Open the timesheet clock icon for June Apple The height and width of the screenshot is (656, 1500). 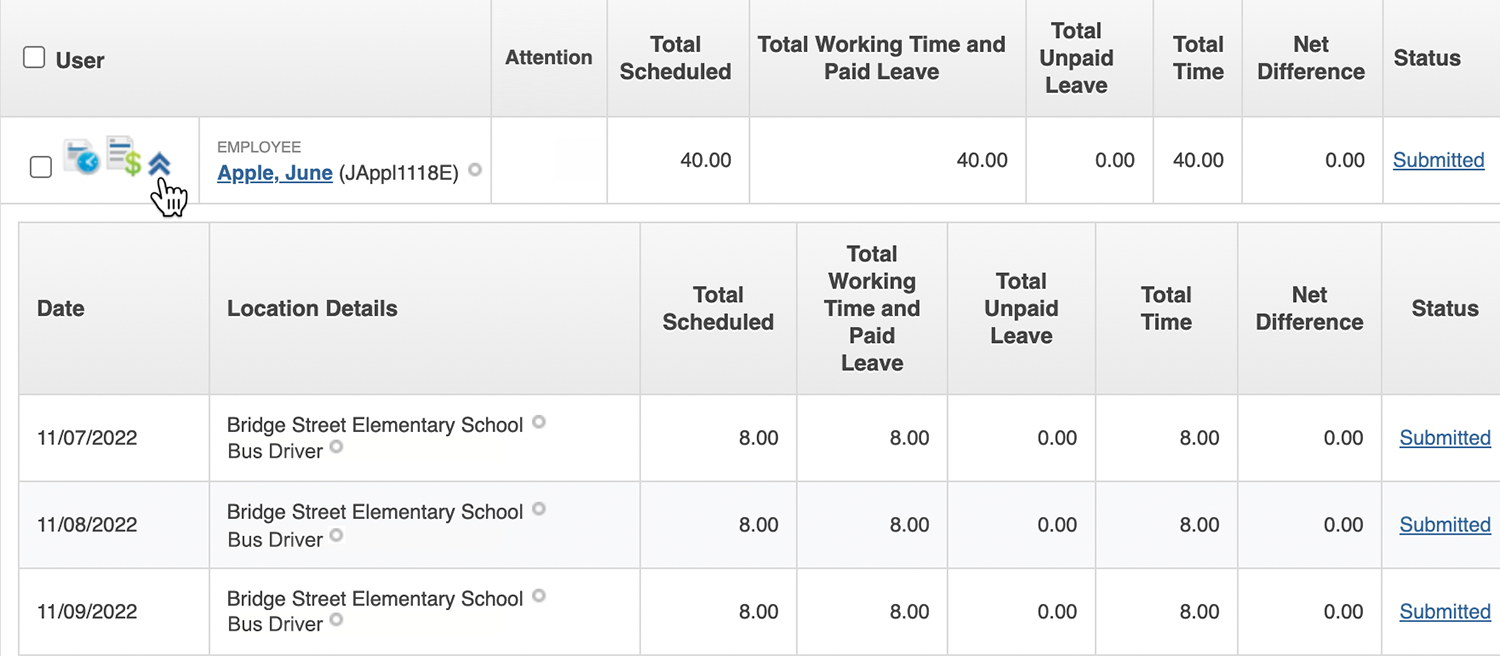[81, 158]
